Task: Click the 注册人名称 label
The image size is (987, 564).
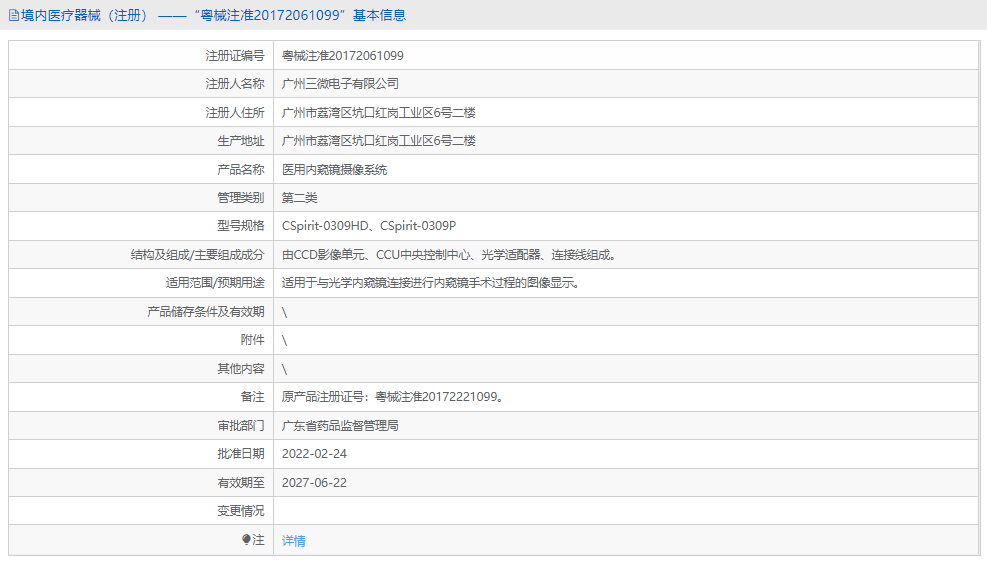Action: (x=235, y=84)
